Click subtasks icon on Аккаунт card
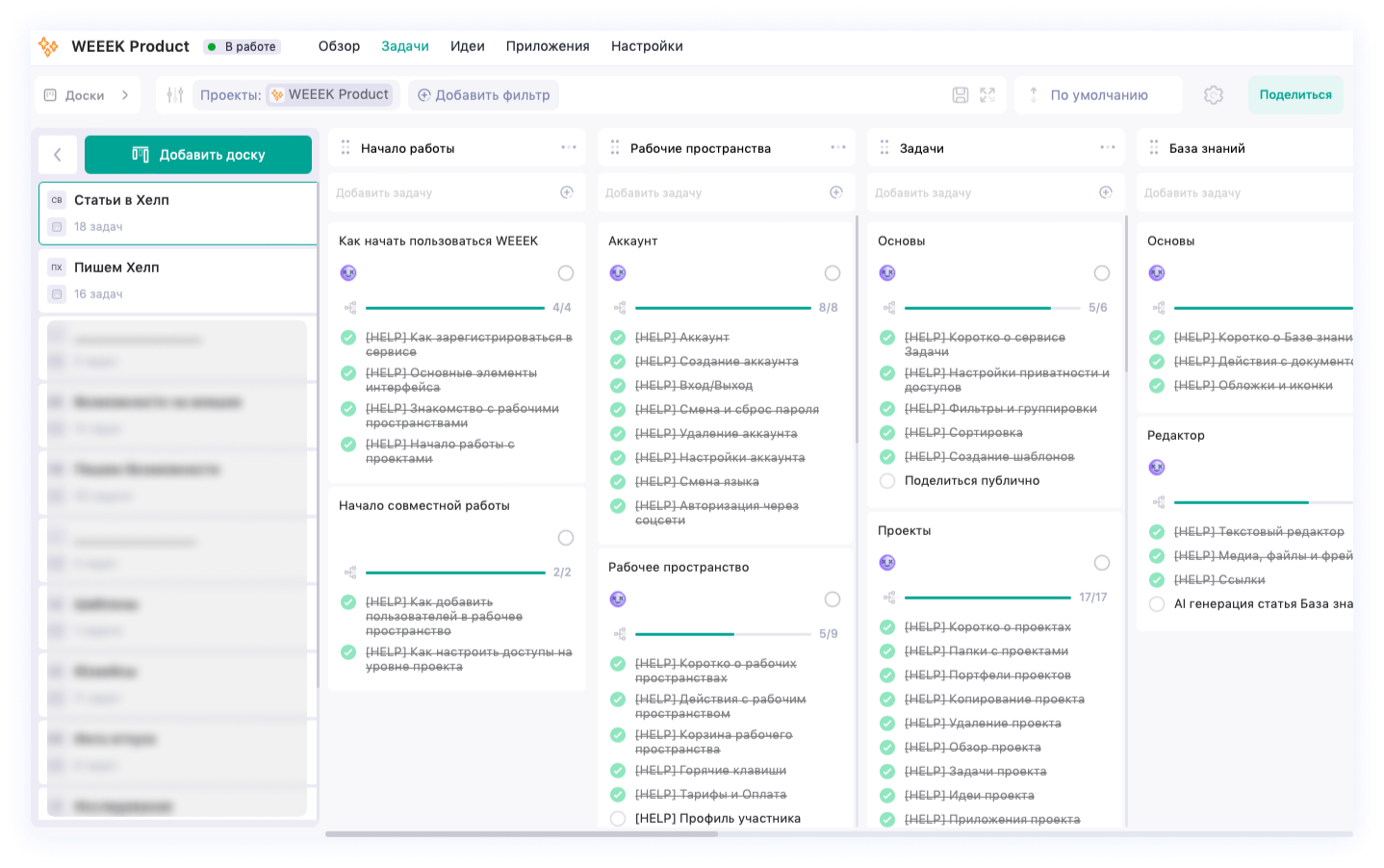 (x=620, y=308)
